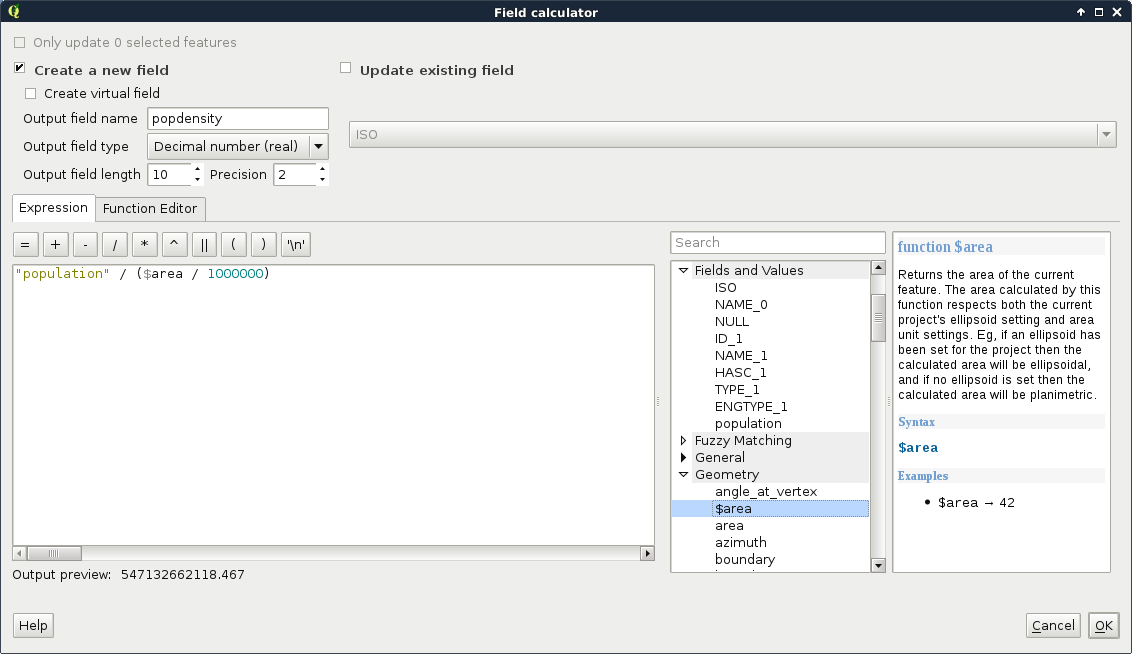Insert the minus operator
Image resolution: width=1132 pixels, height=654 pixels.
(x=85, y=244)
